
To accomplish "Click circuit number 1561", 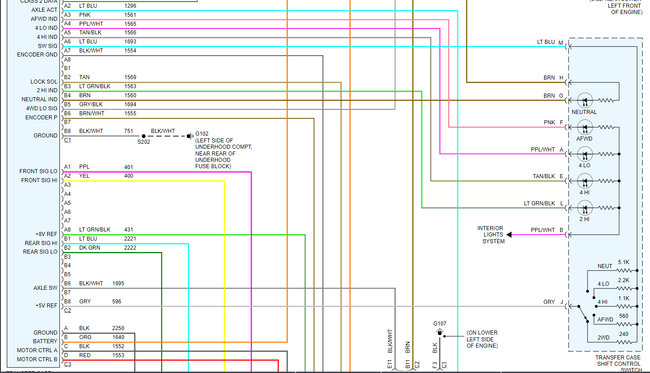I will tap(130, 15).
